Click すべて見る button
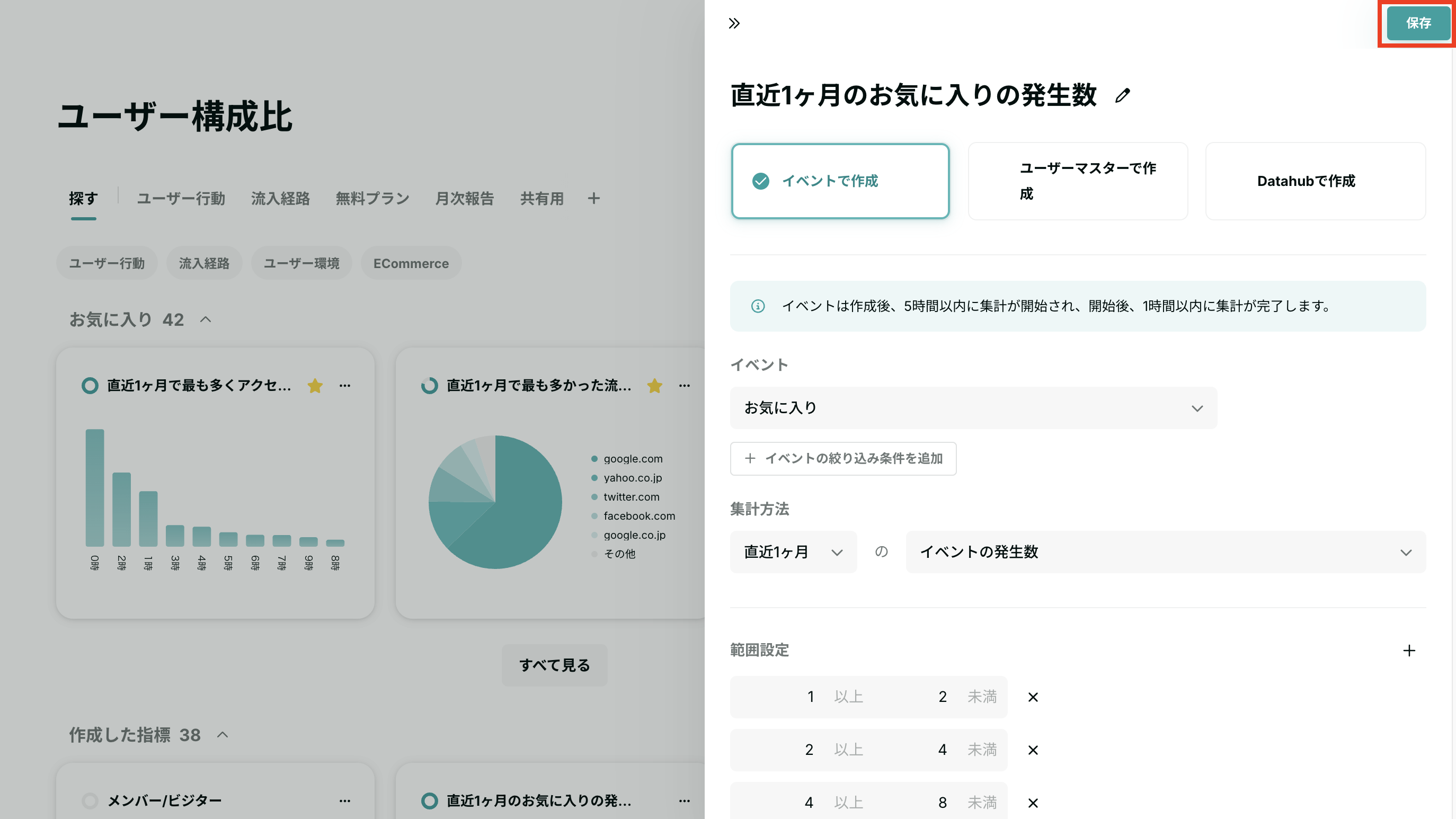The height and width of the screenshot is (819, 1456). (555, 665)
